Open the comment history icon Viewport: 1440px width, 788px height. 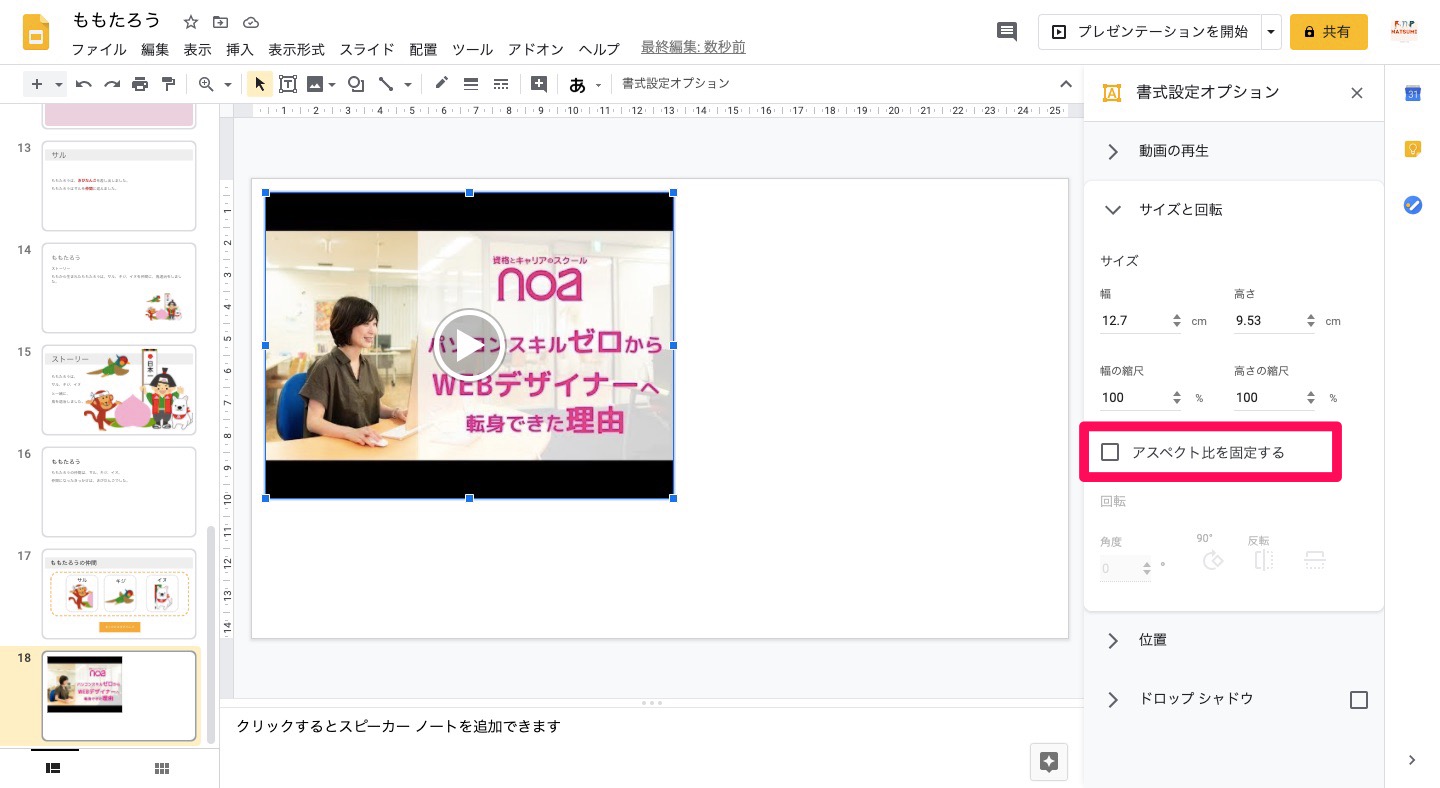coord(1007,32)
